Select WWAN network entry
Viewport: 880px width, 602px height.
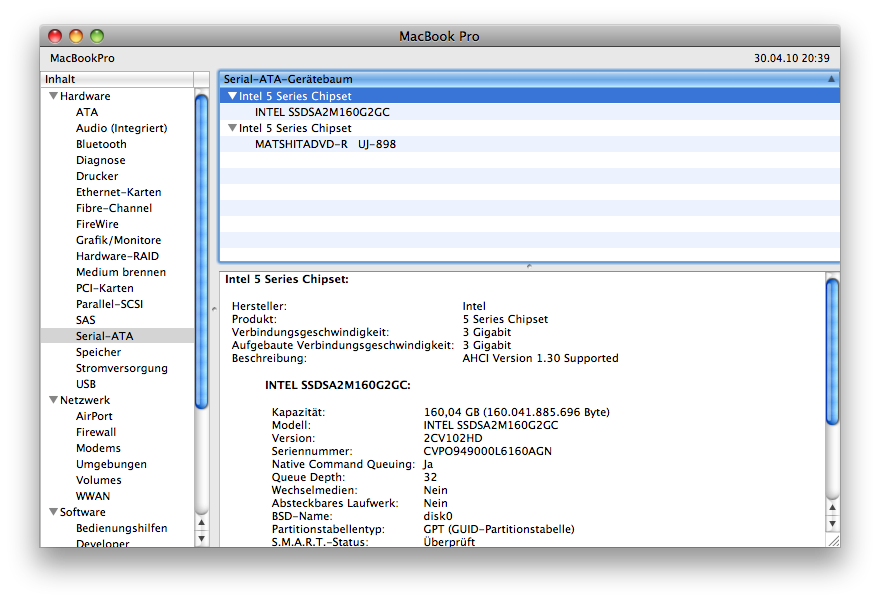[x=93, y=496]
